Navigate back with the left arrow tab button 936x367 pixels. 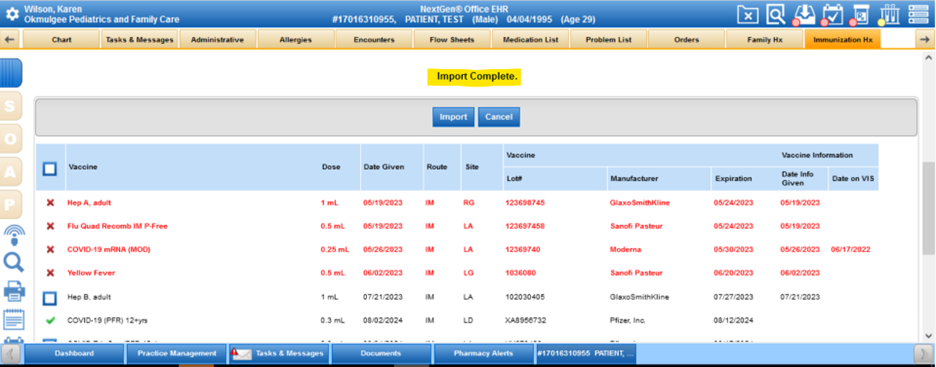coord(10,40)
